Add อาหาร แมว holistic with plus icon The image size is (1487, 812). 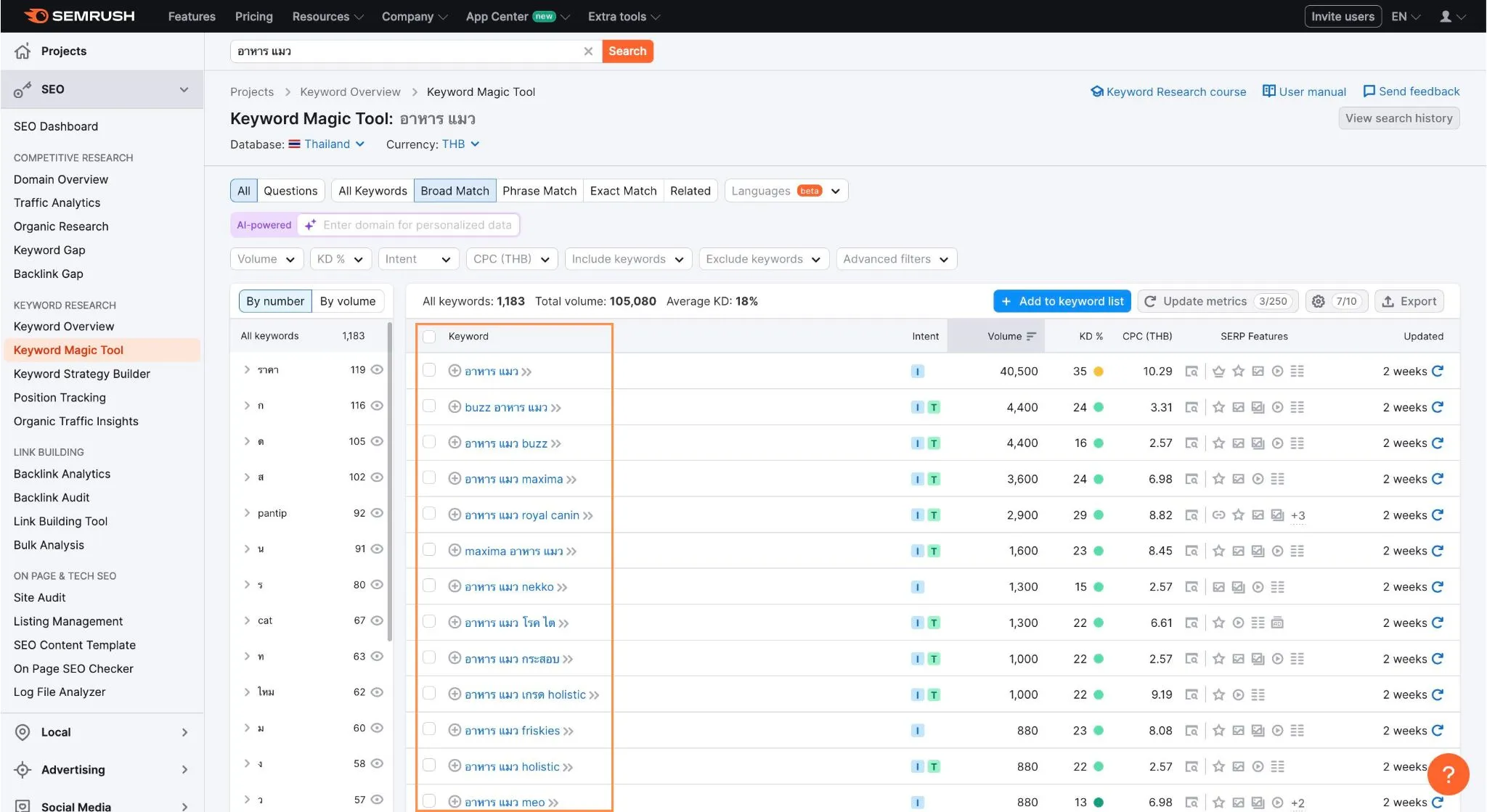click(455, 766)
